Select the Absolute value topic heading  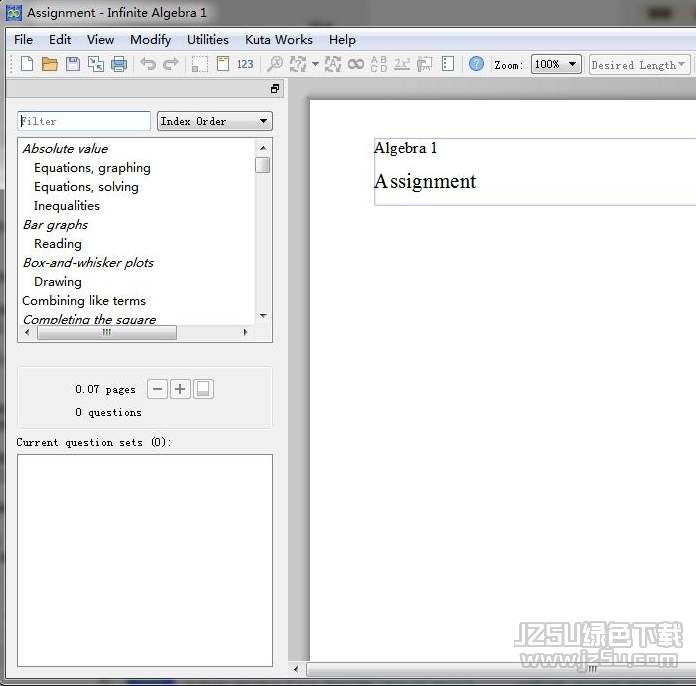[x=65, y=149]
